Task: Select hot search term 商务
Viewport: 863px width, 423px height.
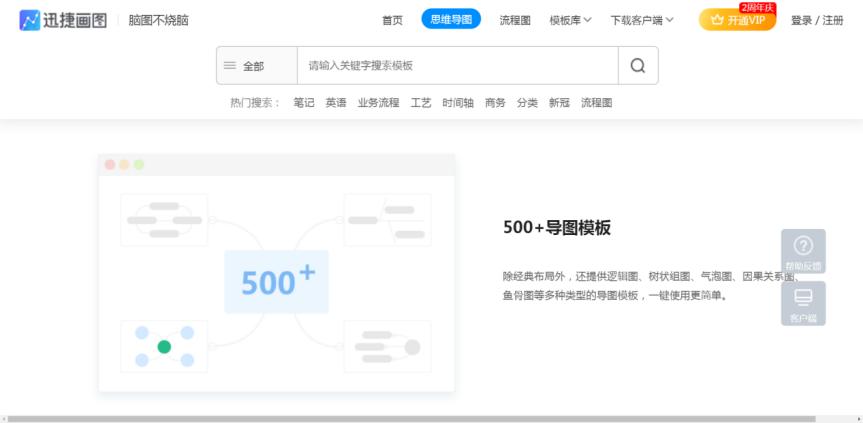Action: click(495, 103)
